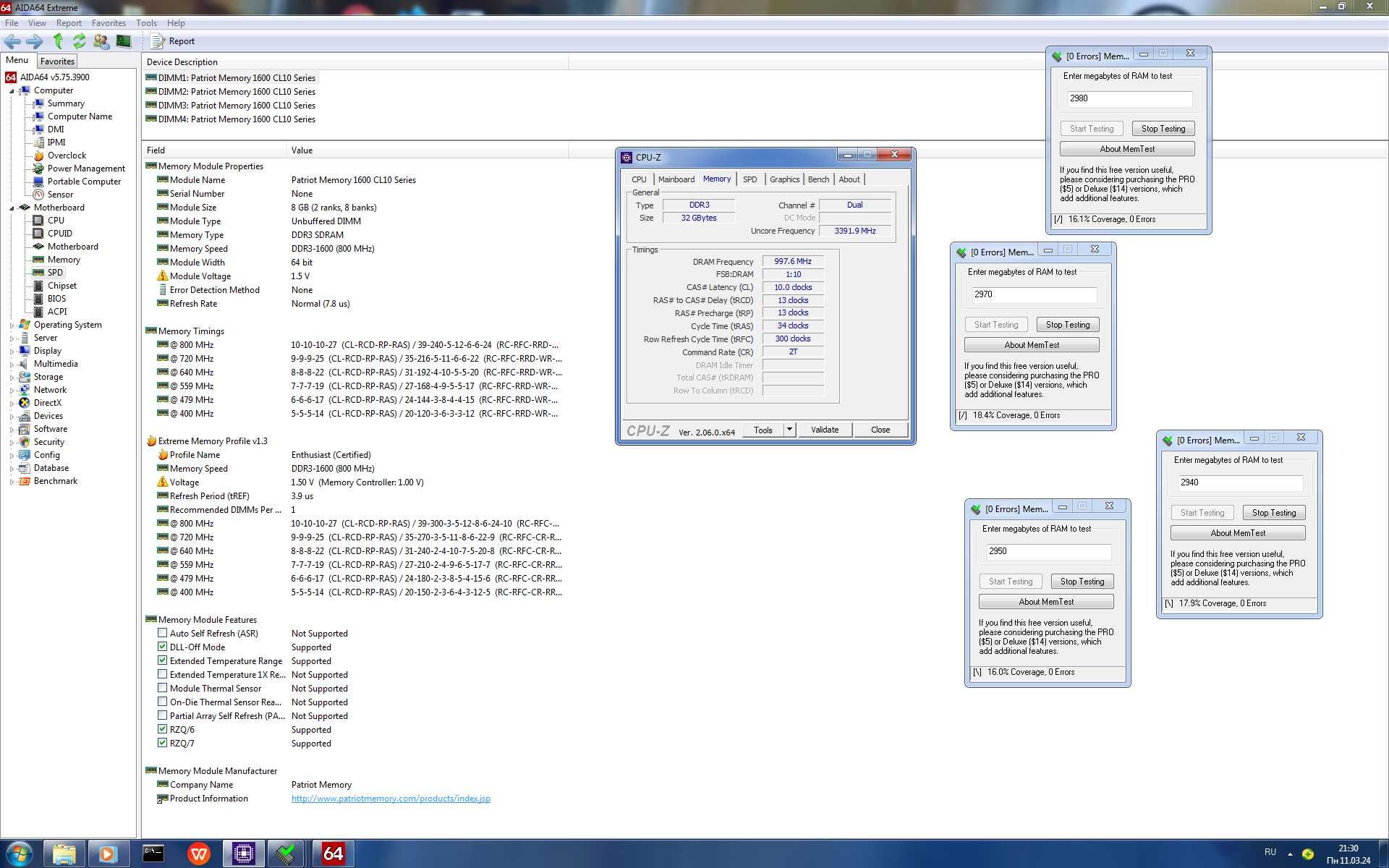1389x868 pixels.
Task: Toggle On-Die Thermal Sensor Readout checkbox
Action: [x=162, y=702]
